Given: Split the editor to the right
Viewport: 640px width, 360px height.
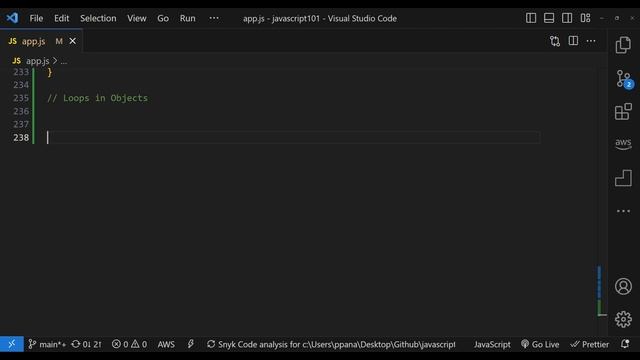Looking at the screenshot, I should click(x=573, y=41).
